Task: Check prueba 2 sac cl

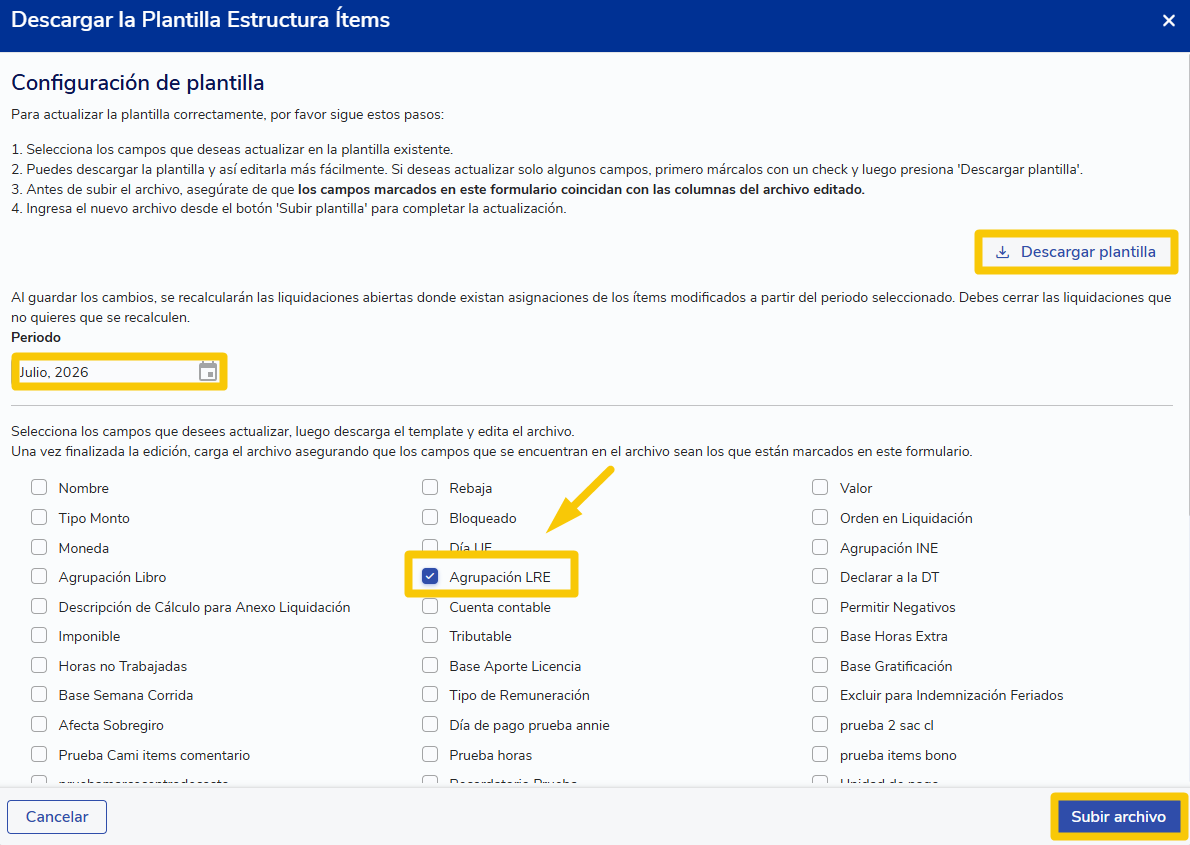Action: [820, 724]
